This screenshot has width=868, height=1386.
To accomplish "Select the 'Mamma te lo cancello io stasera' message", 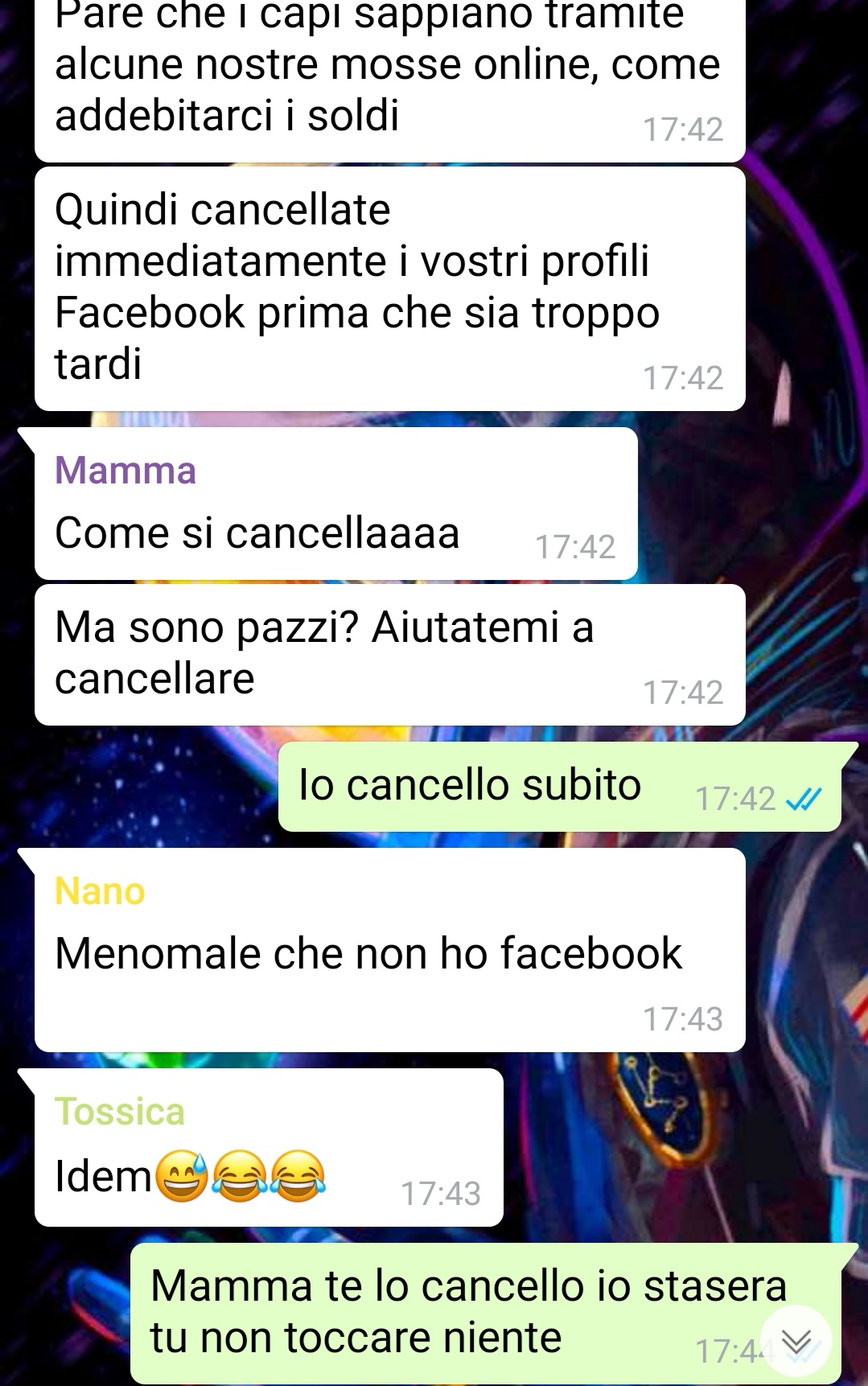I will [486, 1314].
